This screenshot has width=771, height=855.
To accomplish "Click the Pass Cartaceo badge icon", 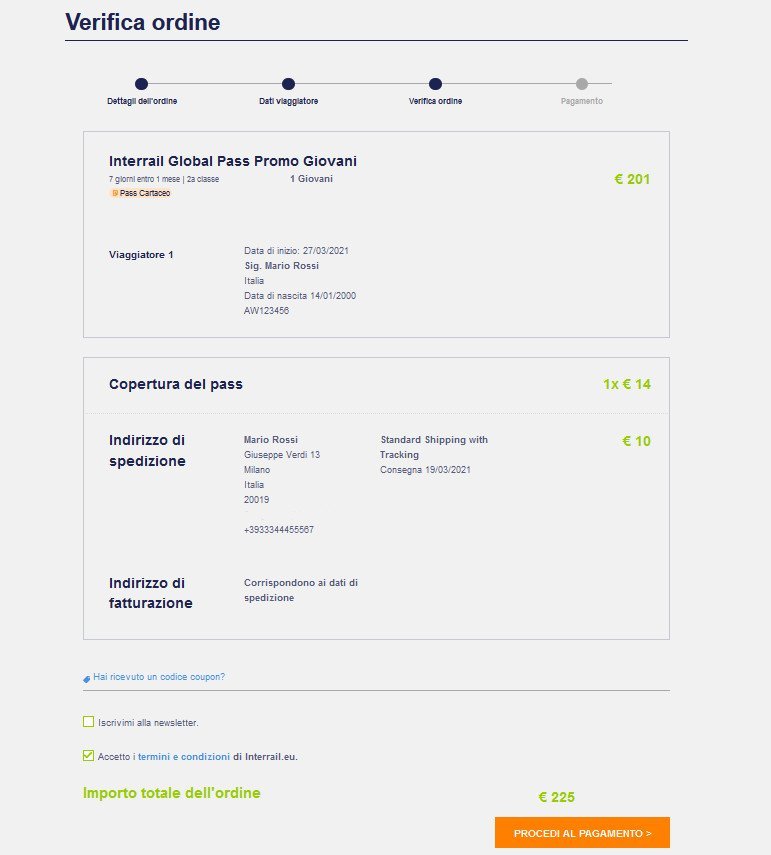I will click(x=115, y=193).
